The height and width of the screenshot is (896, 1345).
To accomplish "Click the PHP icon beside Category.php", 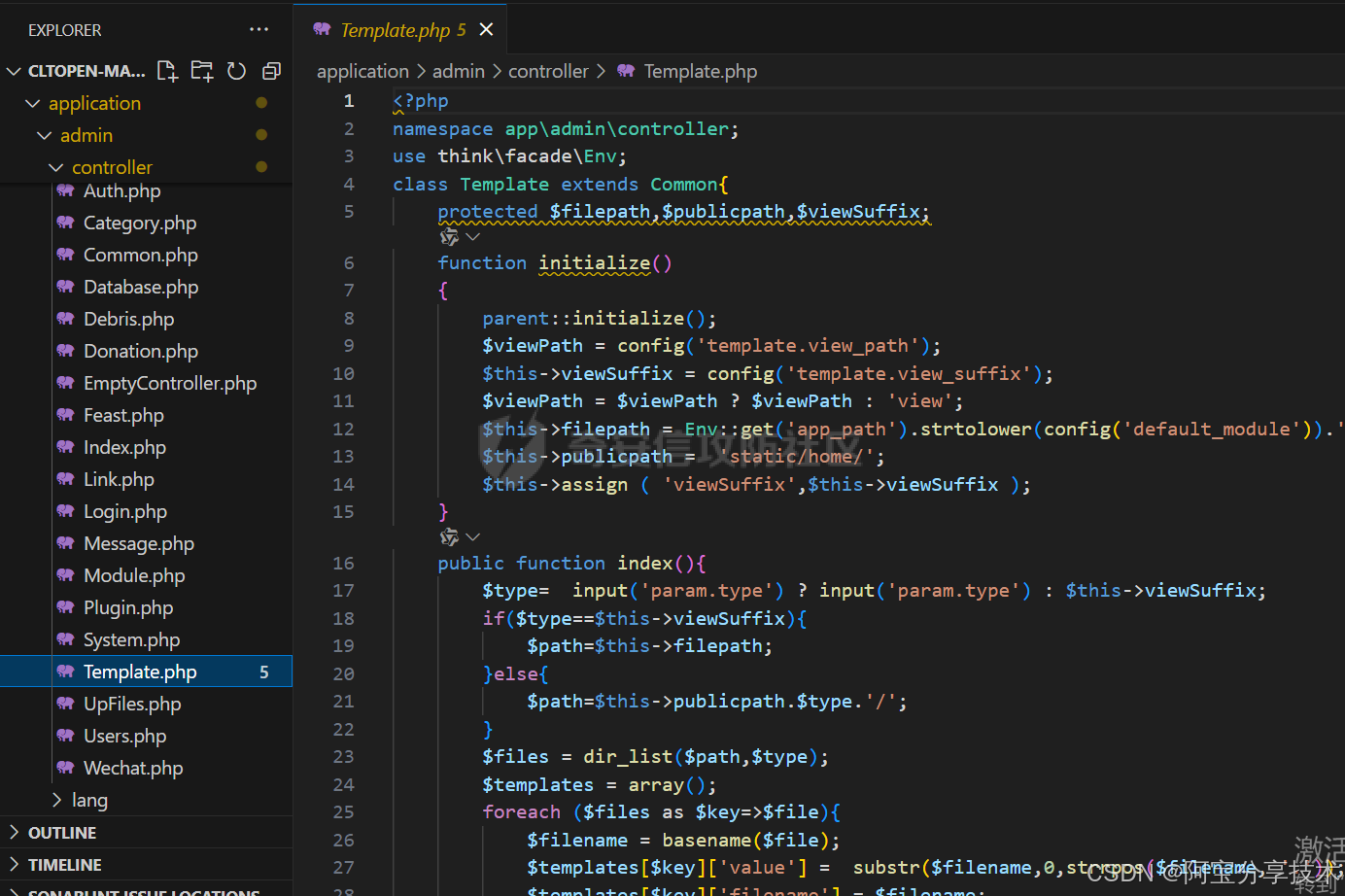I will tap(65, 223).
